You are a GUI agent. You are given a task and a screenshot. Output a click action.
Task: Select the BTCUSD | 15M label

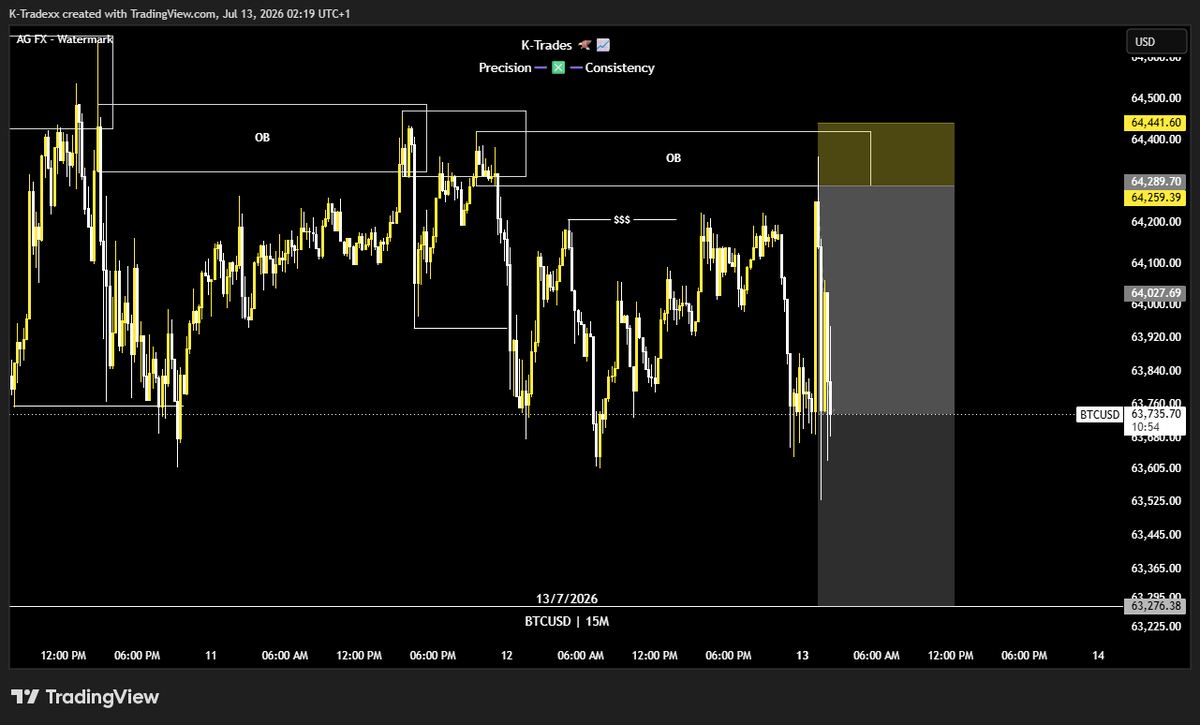click(567, 621)
